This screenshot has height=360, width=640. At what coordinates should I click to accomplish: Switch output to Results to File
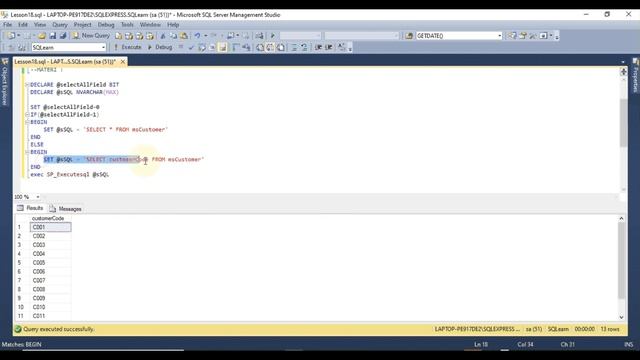[280, 47]
